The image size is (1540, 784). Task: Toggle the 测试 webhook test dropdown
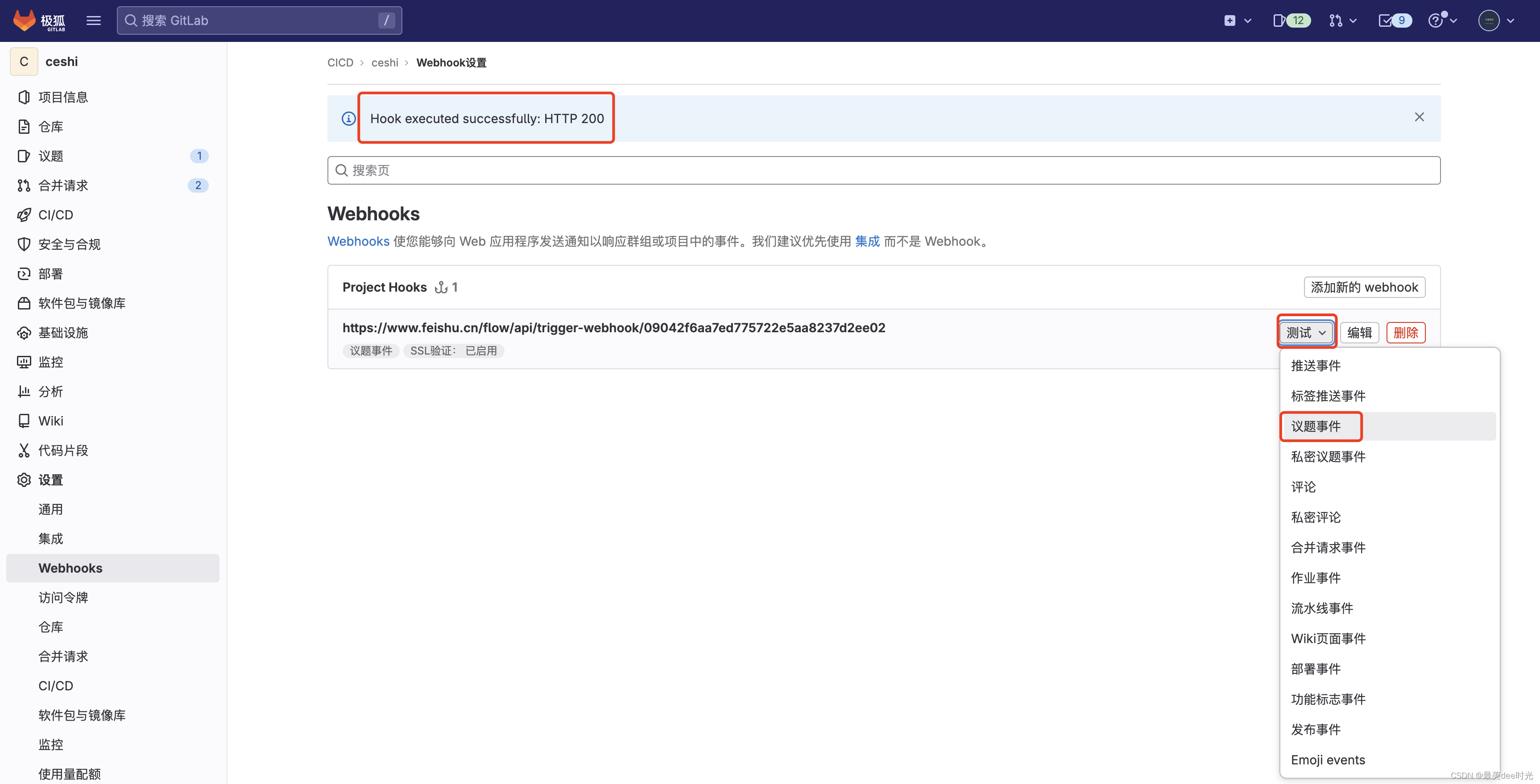click(x=1306, y=332)
